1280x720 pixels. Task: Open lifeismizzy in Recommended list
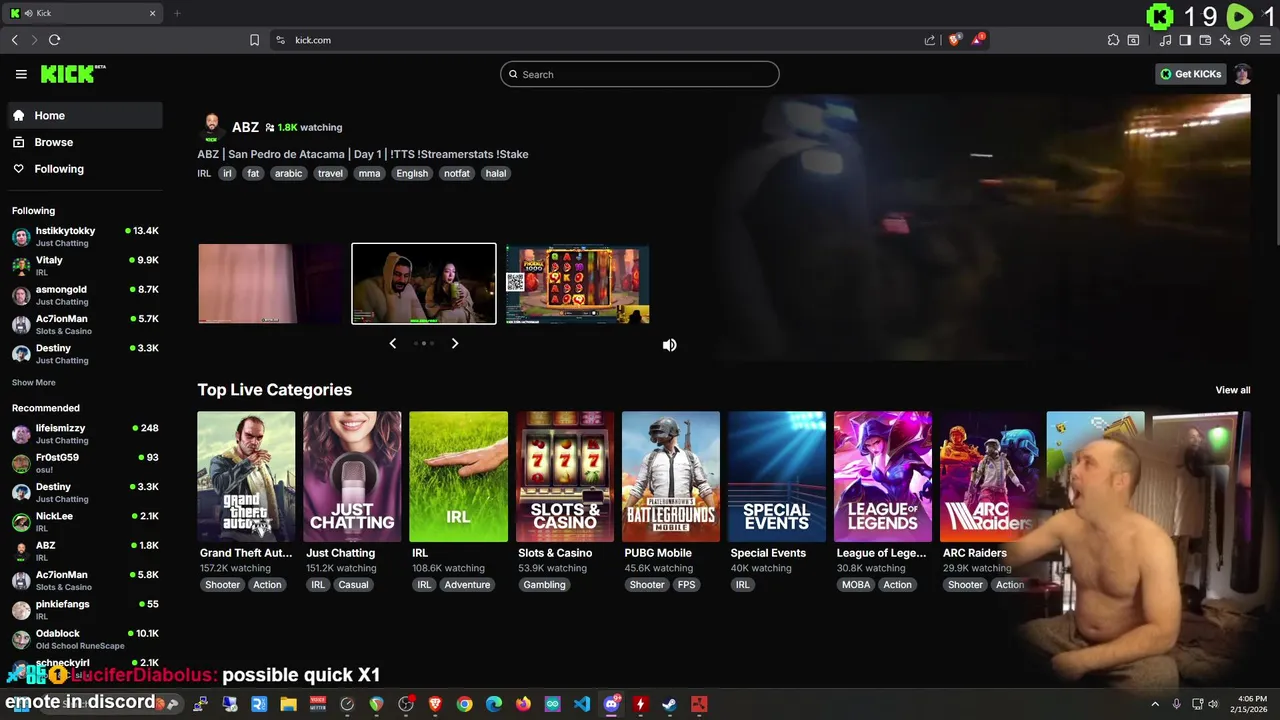pyautogui.click(x=85, y=434)
